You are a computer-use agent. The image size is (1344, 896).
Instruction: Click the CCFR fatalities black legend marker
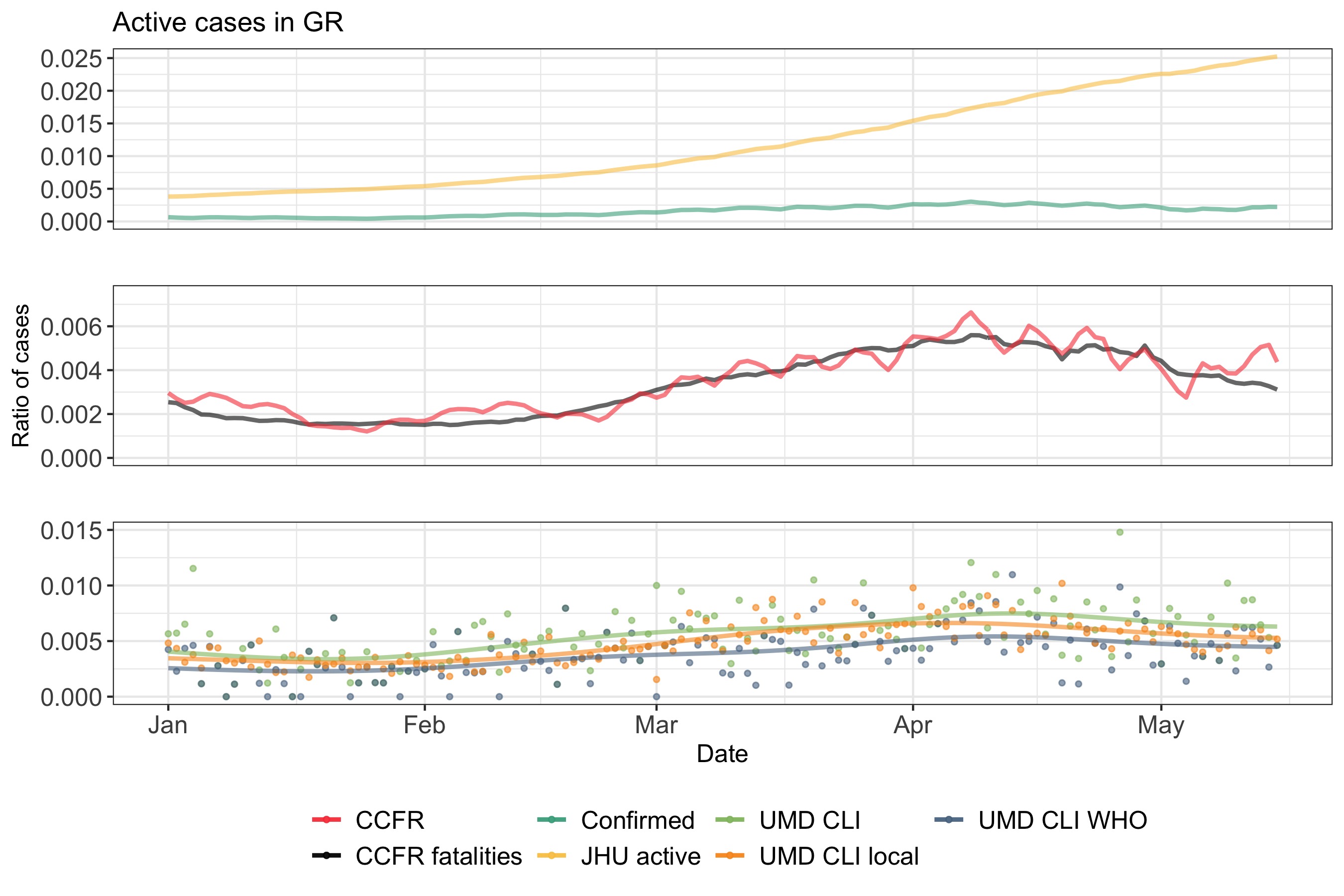326,856
